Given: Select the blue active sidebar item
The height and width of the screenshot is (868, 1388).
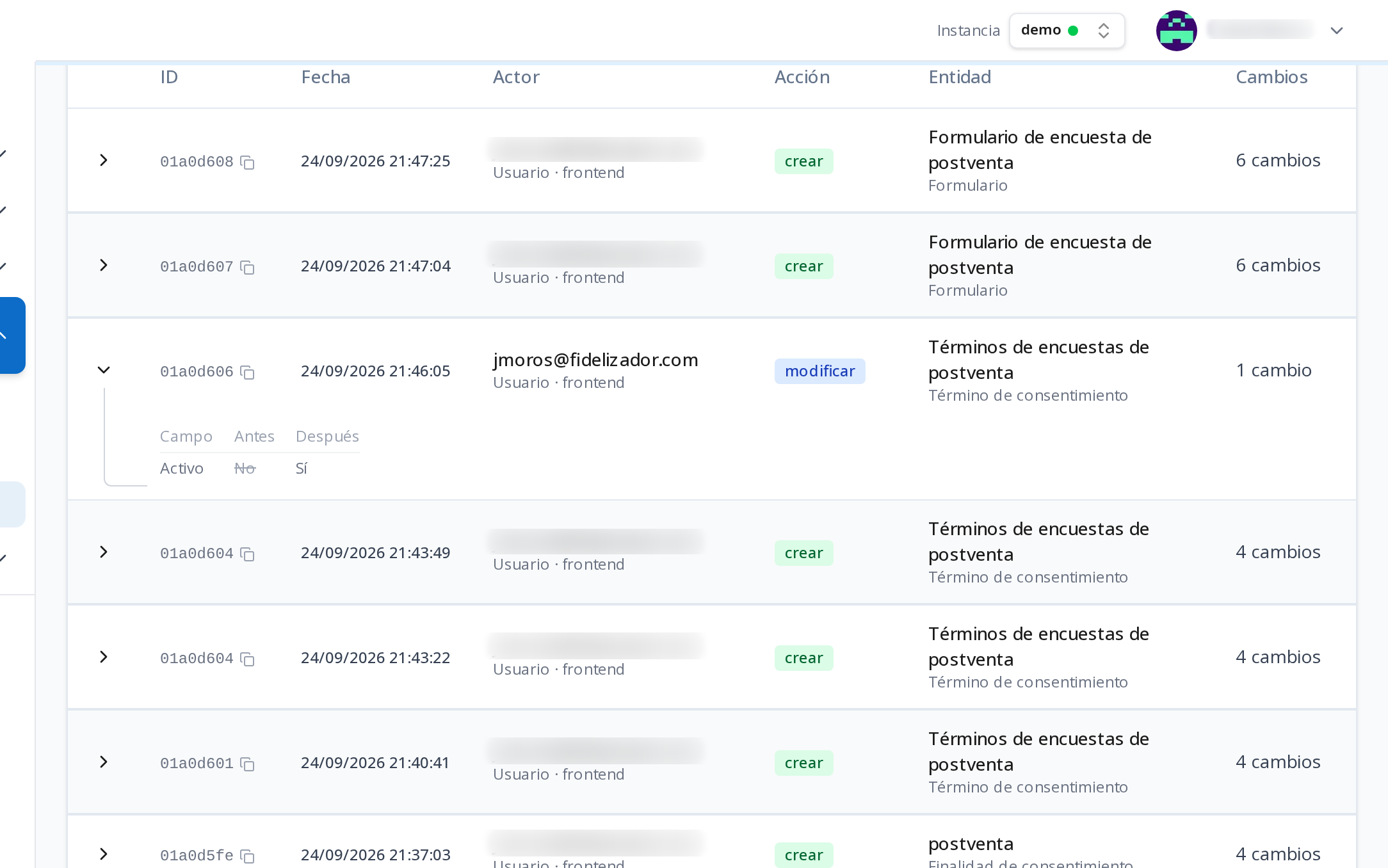Looking at the screenshot, I should click(12, 335).
